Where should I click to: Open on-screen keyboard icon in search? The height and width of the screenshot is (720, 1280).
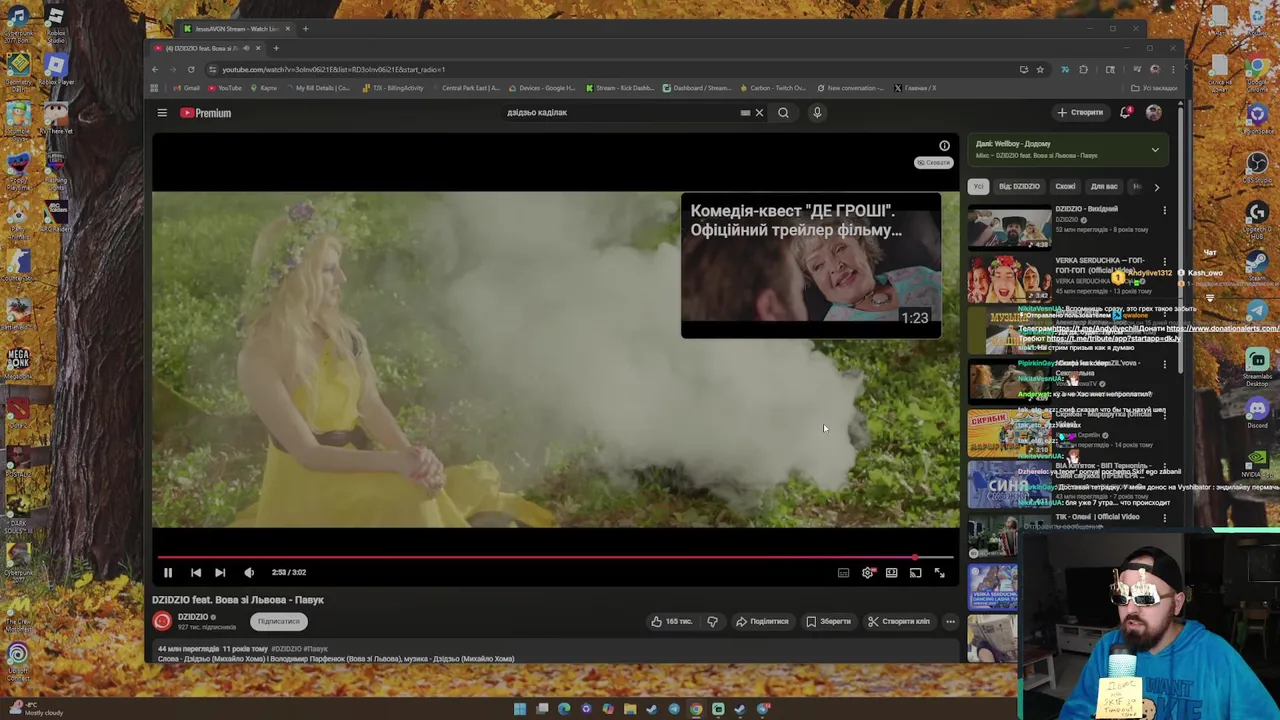coord(745,113)
